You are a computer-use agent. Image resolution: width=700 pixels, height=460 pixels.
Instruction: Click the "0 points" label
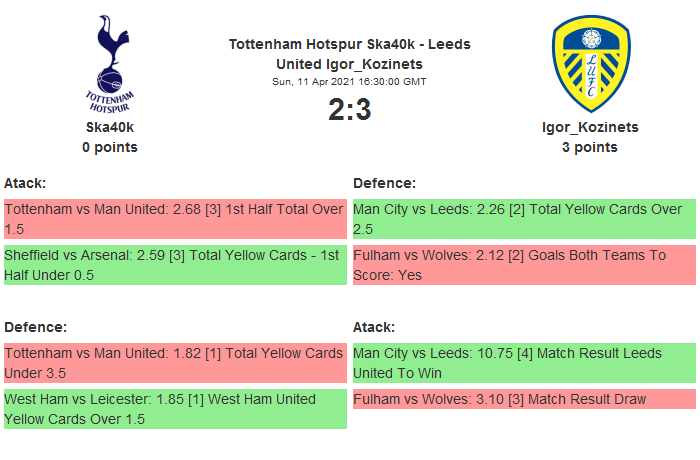coord(110,147)
